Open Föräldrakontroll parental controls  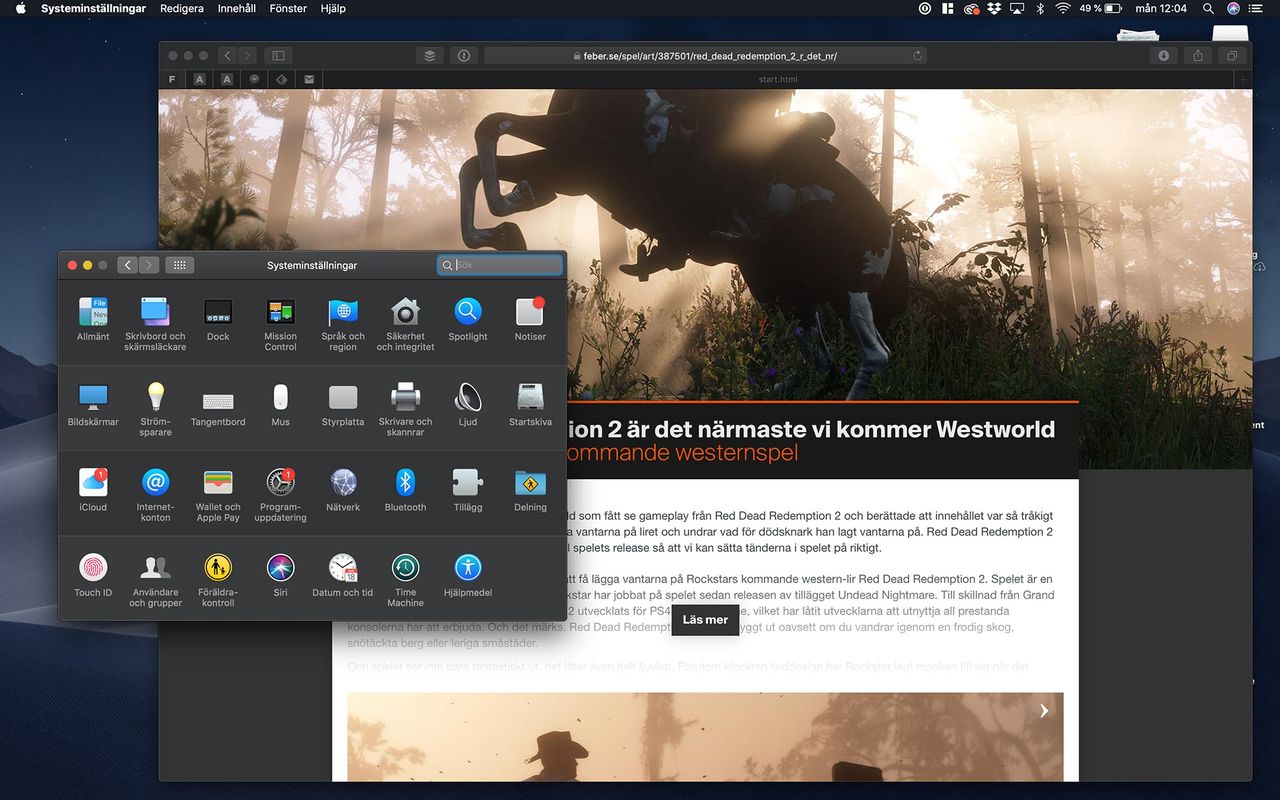tap(218, 580)
